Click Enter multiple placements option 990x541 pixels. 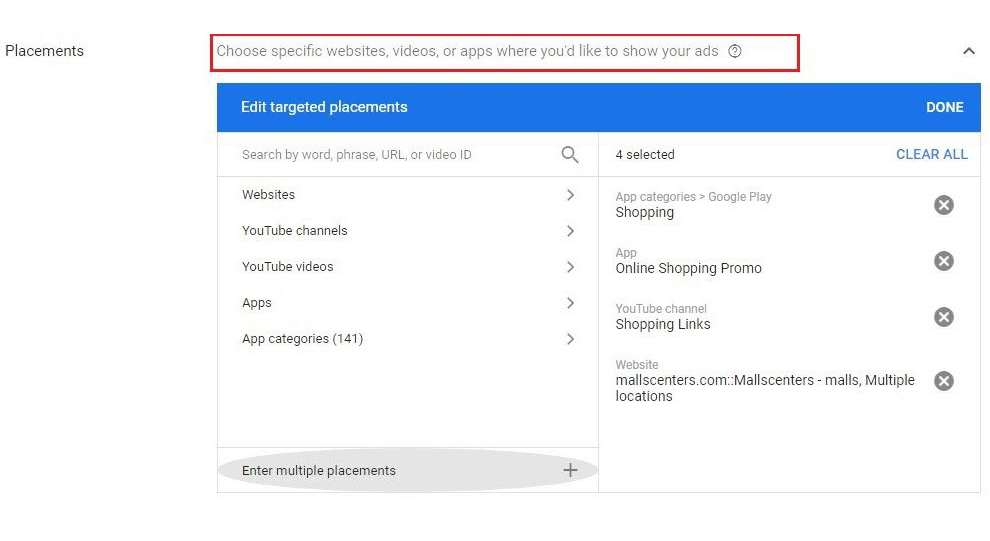pos(408,470)
